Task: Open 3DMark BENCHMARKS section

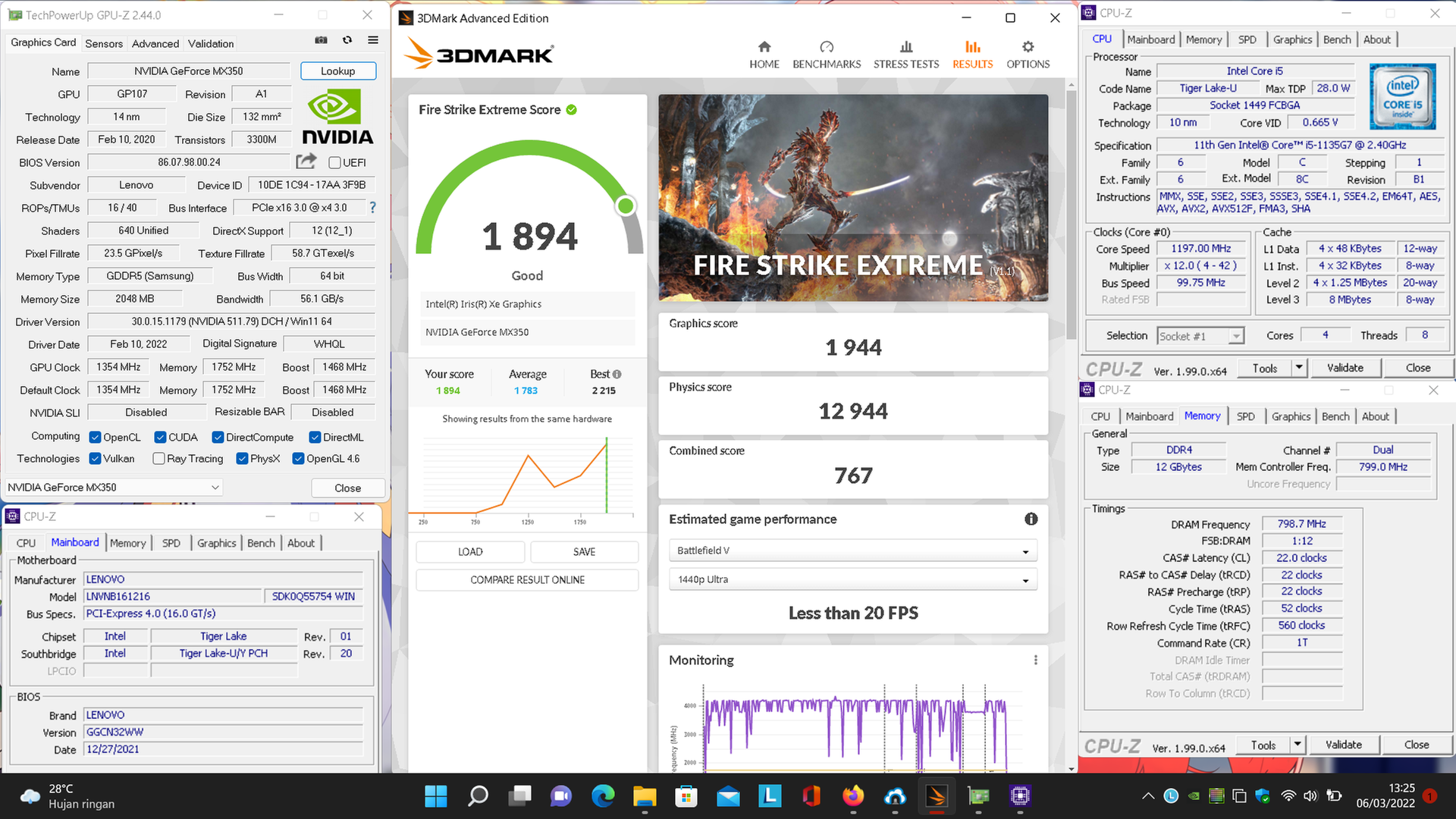Action: 827,55
